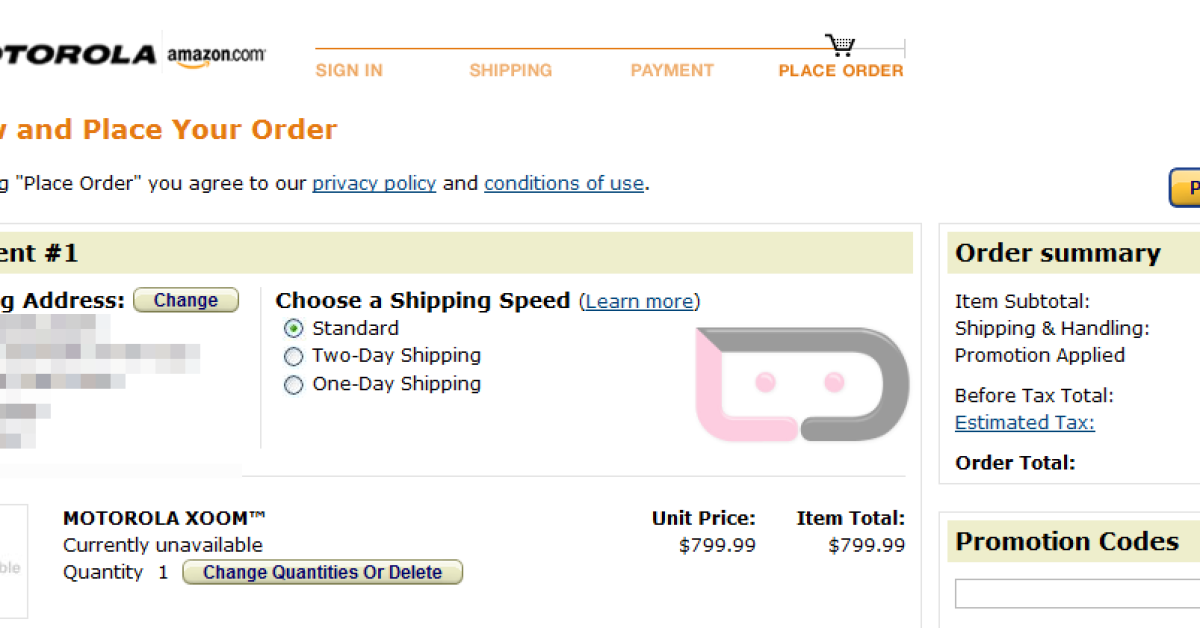Click the Motorola logo in header
The width and height of the screenshot is (1200, 628).
tap(78, 55)
